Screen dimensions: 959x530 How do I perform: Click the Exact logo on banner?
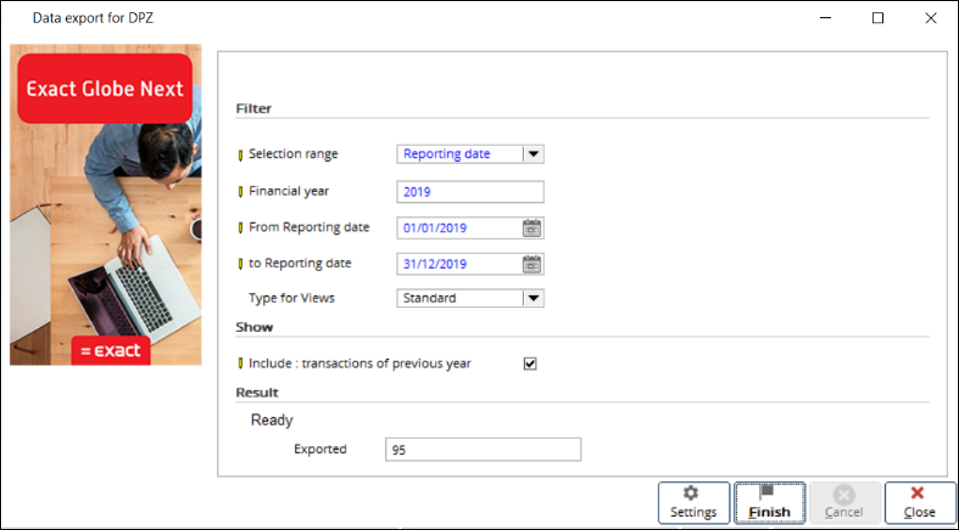coord(111,351)
